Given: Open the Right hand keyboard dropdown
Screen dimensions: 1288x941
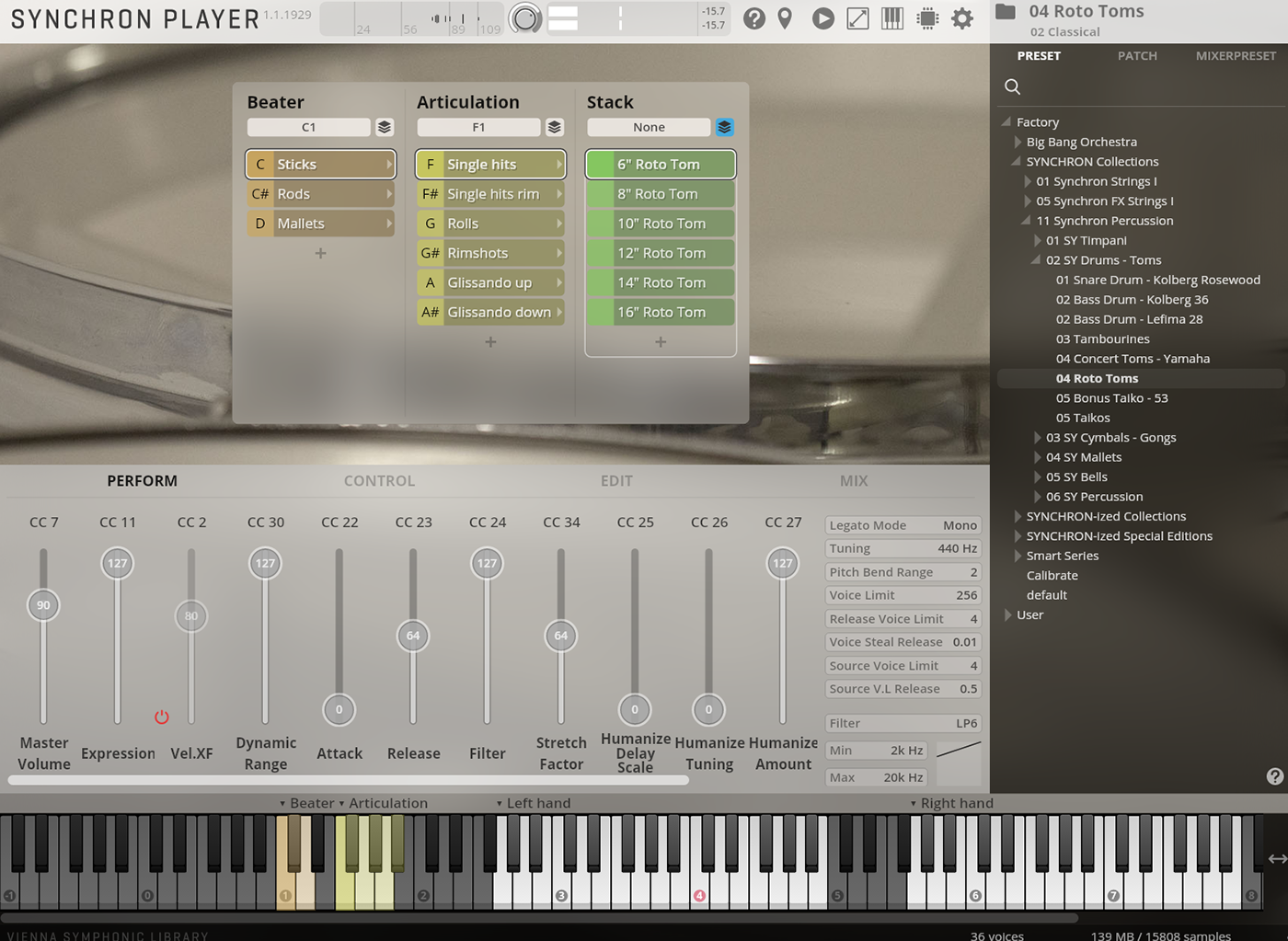Looking at the screenshot, I should click(x=951, y=803).
